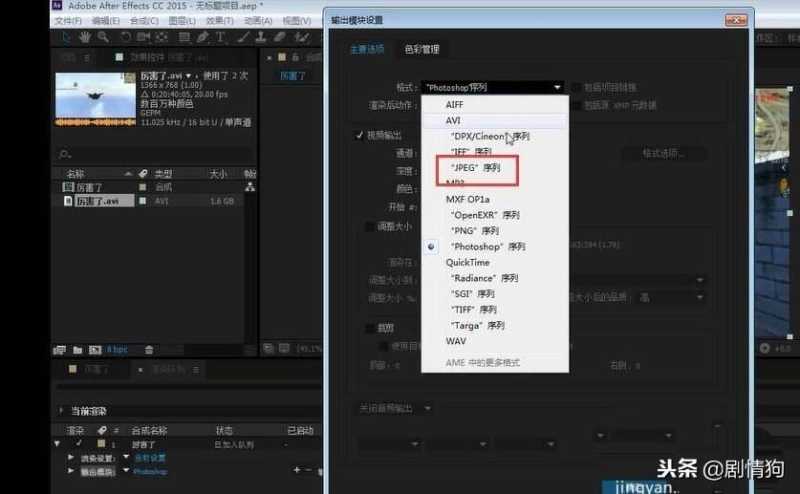The image size is (800, 494).
Task: Toggle the 裁剪 crop checkbox
Action: click(370, 328)
